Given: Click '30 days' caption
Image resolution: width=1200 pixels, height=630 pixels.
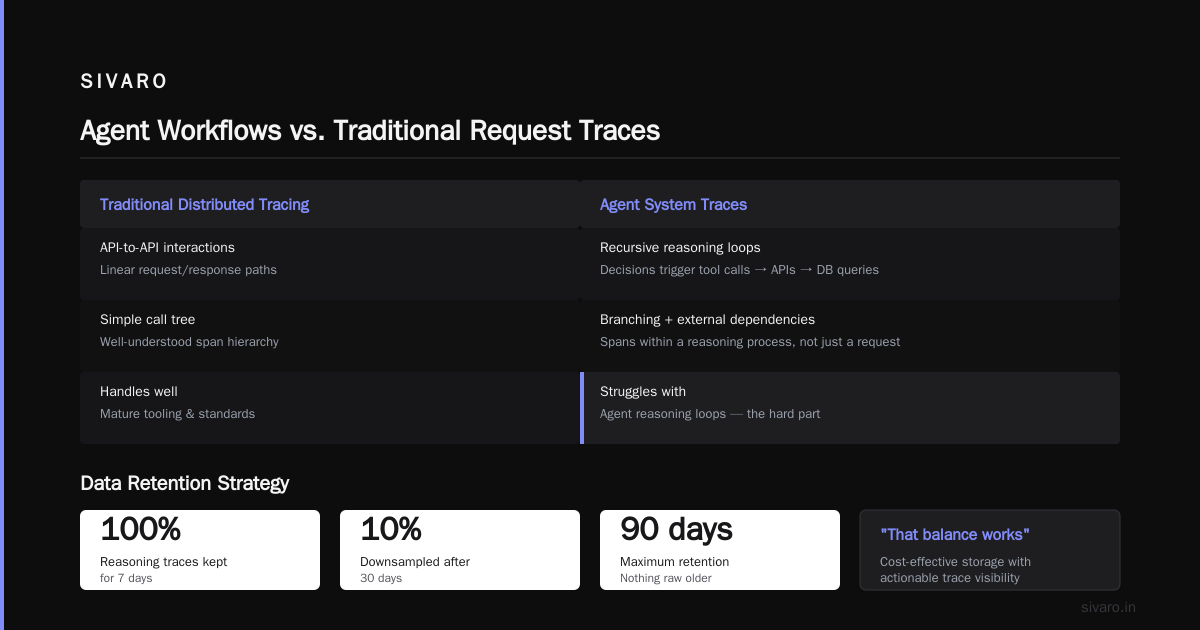Looking at the screenshot, I should [381, 578].
